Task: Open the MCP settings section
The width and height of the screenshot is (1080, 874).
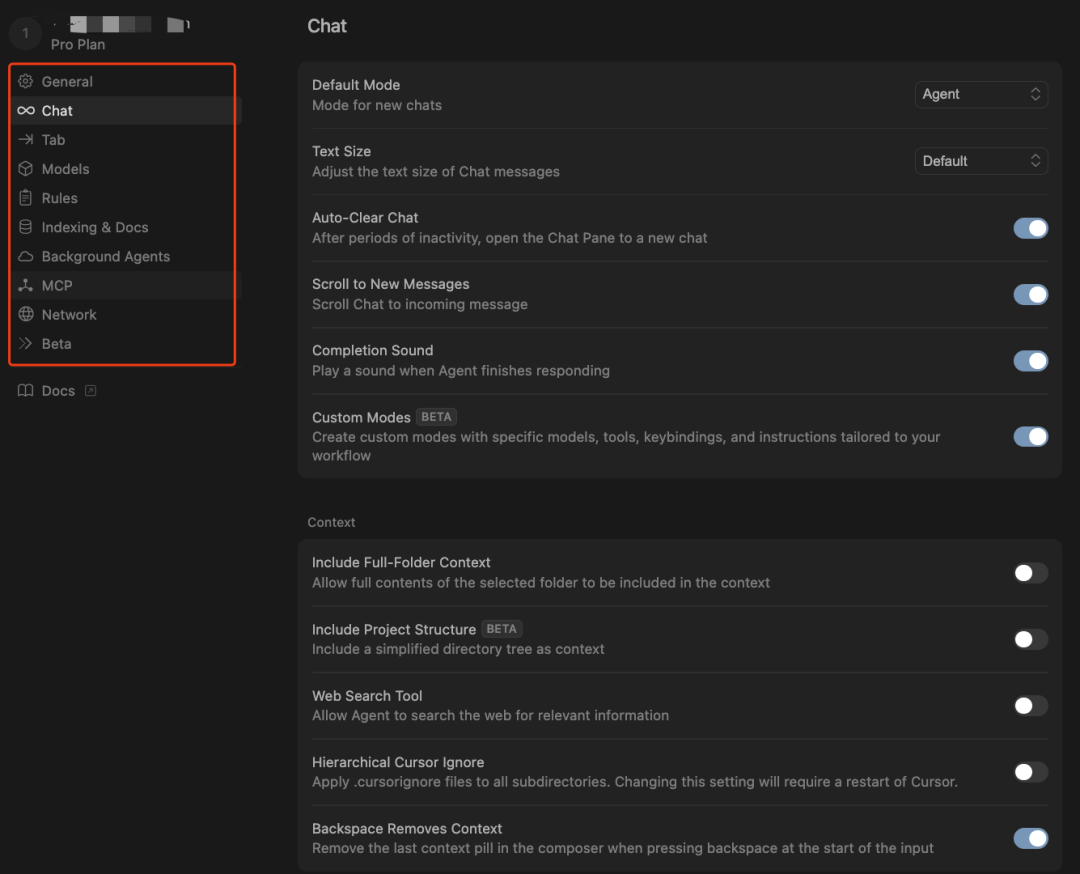Action: coord(57,285)
